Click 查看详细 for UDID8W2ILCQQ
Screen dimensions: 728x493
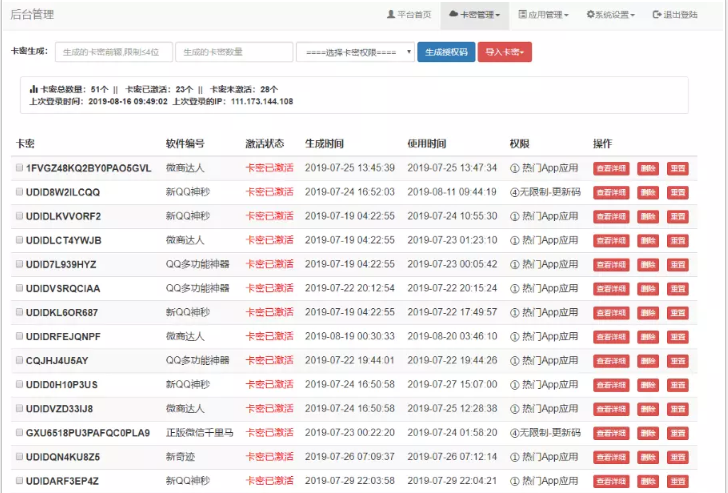[611, 192]
